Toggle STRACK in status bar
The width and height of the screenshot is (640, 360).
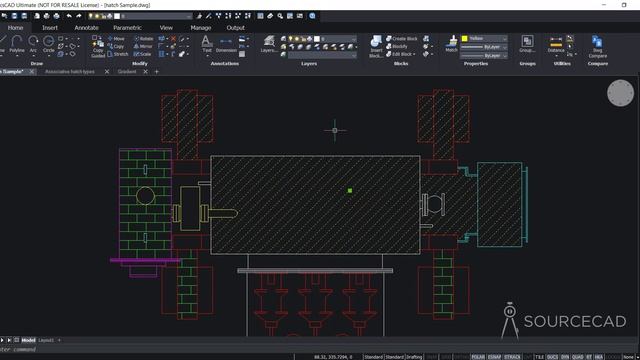pyautogui.click(x=512, y=357)
